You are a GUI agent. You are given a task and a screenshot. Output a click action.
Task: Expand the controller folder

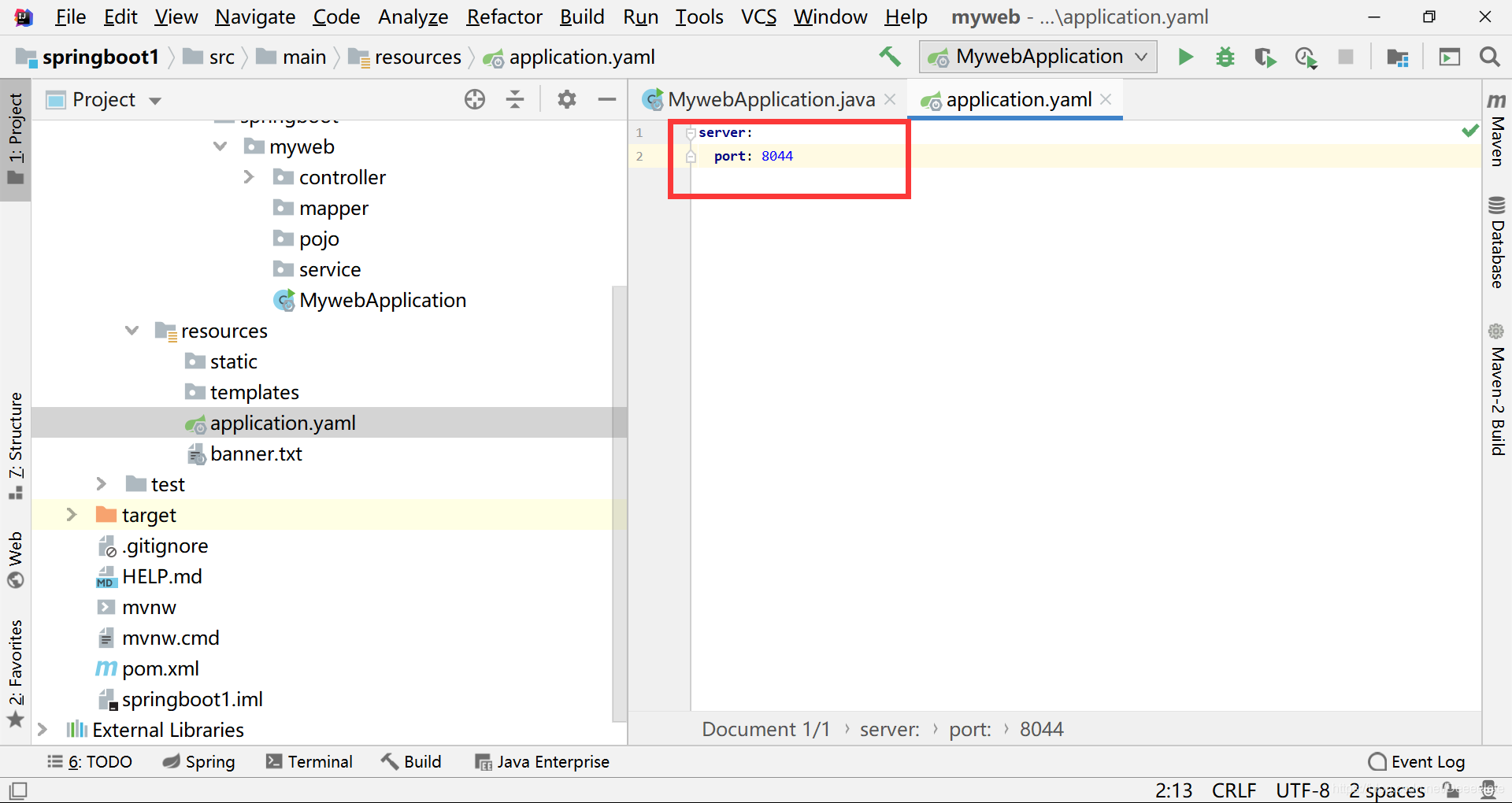click(x=249, y=177)
